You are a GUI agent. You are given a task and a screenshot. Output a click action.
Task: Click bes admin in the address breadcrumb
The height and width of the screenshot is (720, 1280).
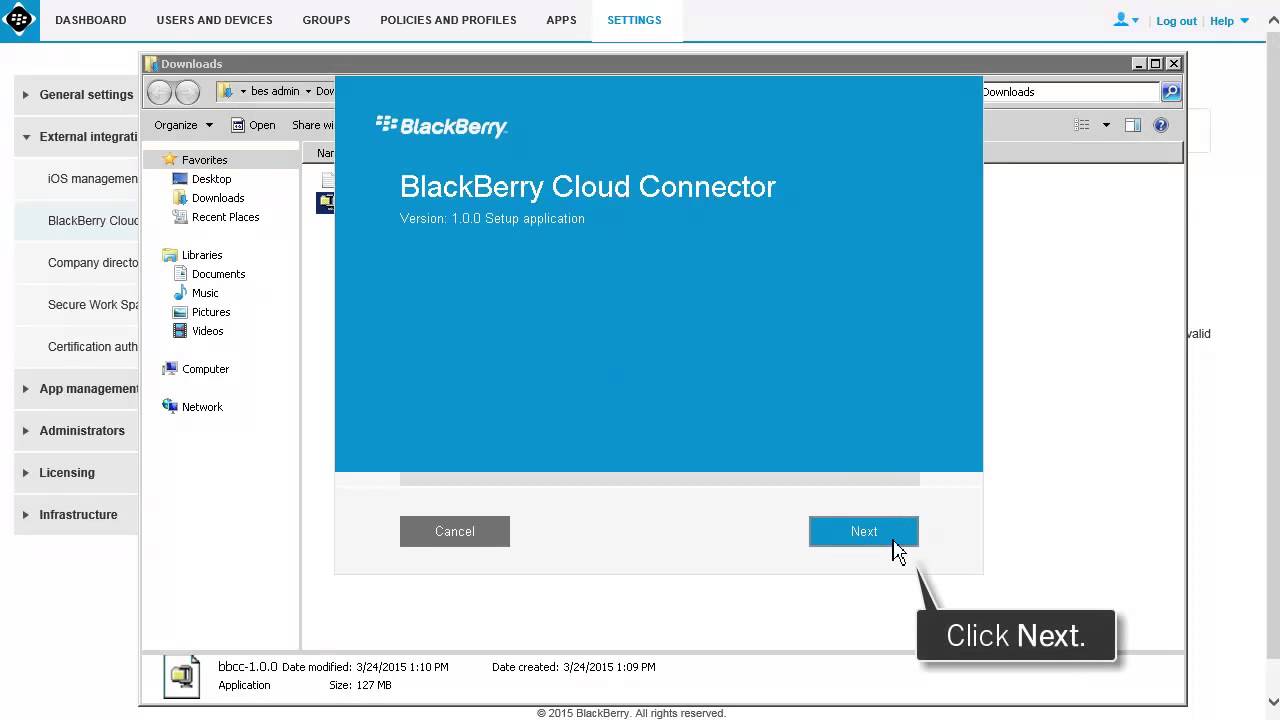275,91
